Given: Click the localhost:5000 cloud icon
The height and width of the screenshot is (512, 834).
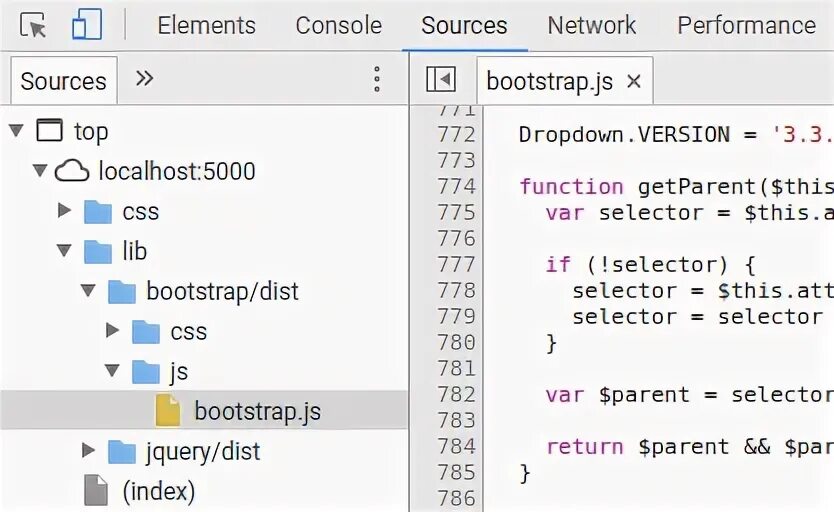Looking at the screenshot, I should click(72, 171).
